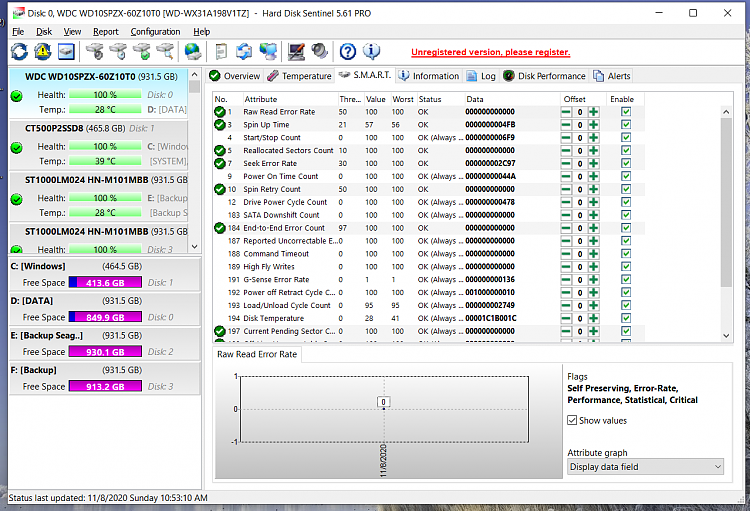Screen dimensions: 750x511
Task: Open the Help menu
Action: coord(201,32)
